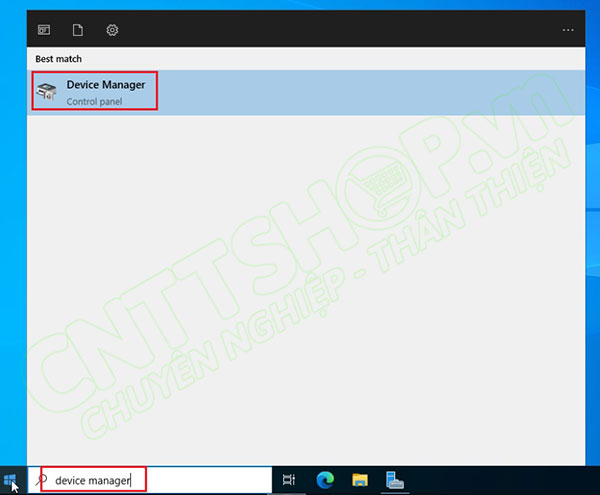Image resolution: width=600 pixels, height=495 pixels.
Task: Filter search results by Apps
Action: tap(44, 30)
